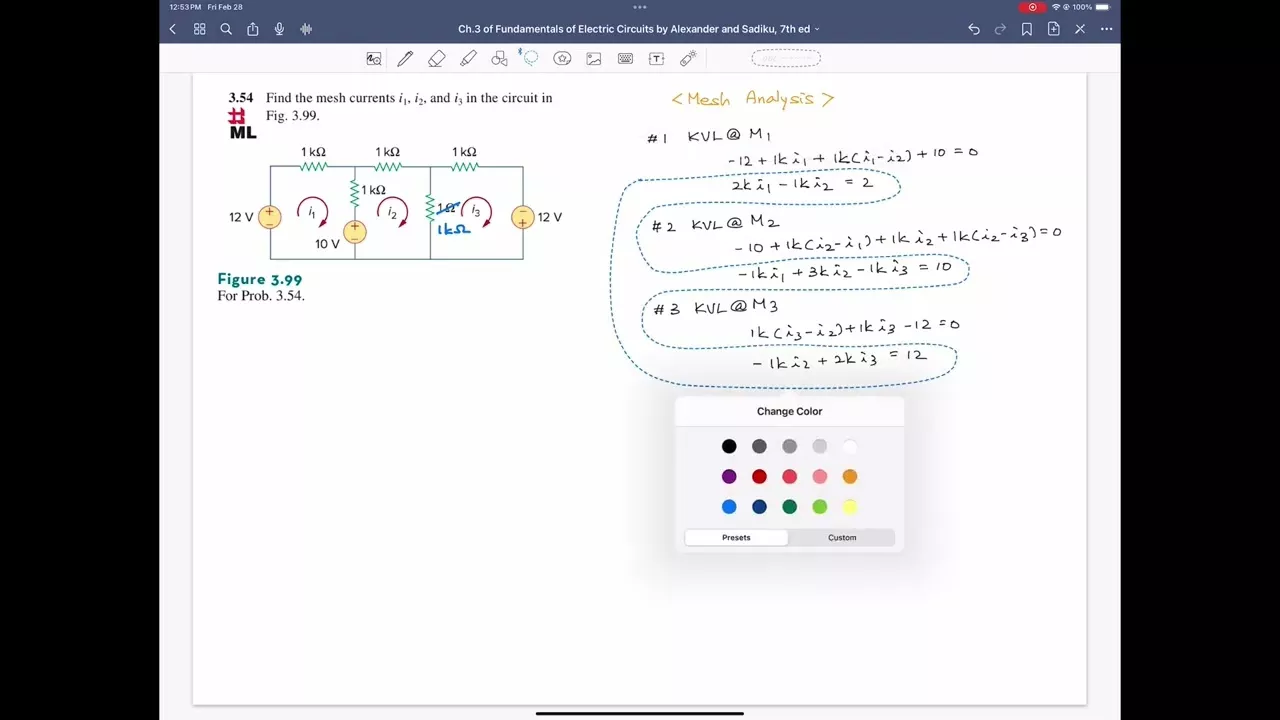
Task: Toggle bookmark for this page
Action: coord(1027,29)
